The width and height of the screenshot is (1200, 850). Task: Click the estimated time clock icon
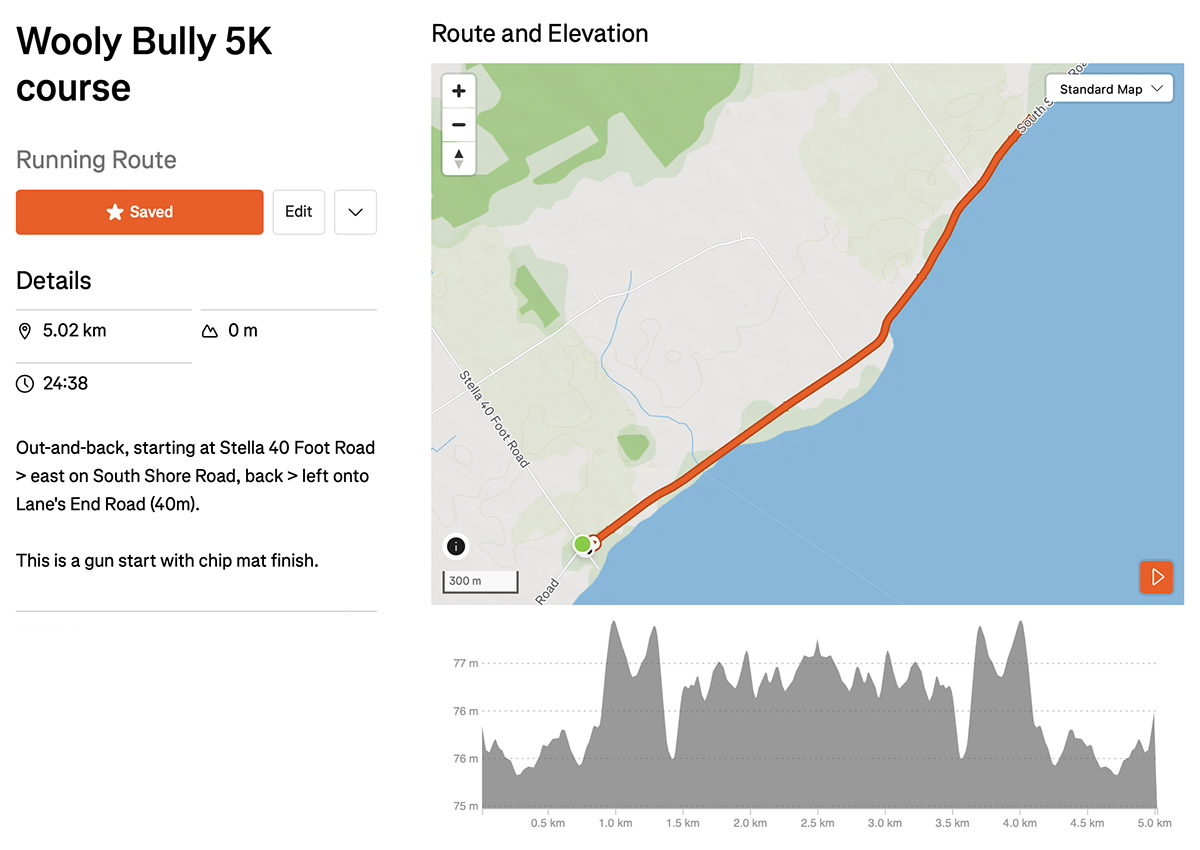tap(25, 383)
